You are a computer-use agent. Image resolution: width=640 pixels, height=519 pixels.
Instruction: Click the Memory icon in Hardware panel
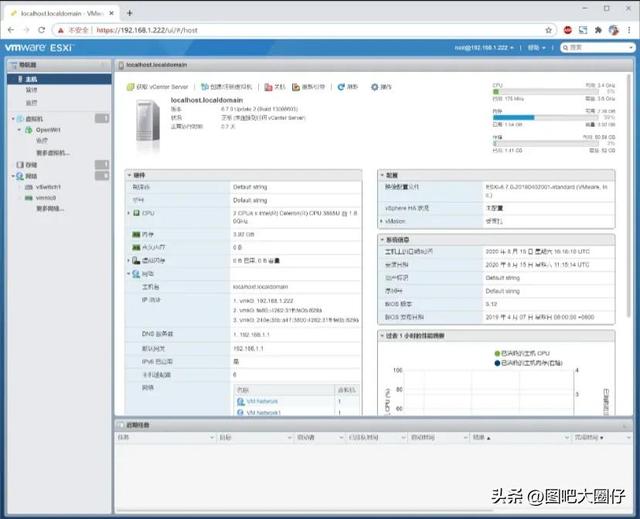pos(136,234)
